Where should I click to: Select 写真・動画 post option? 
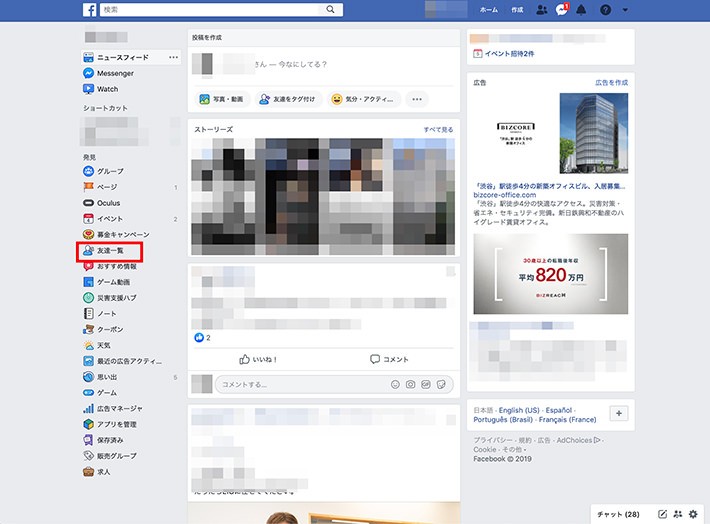coord(223,99)
